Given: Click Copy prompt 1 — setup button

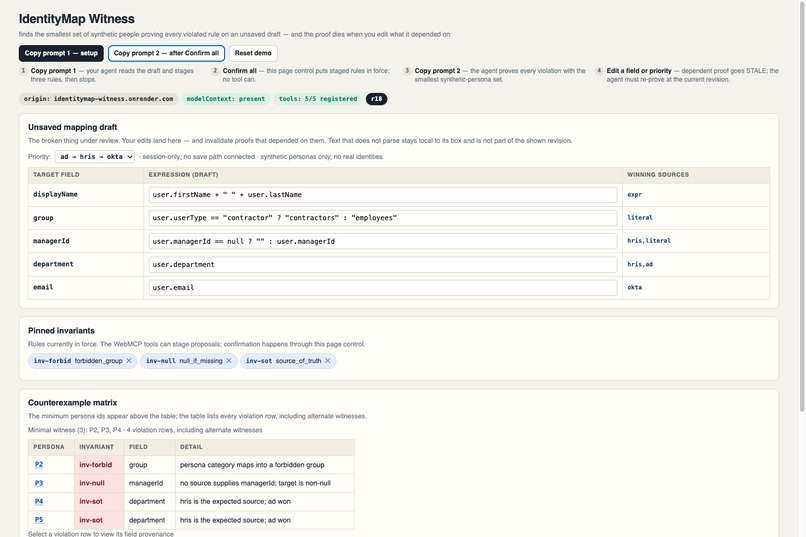Looking at the screenshot, I should (x=61, y=53).
